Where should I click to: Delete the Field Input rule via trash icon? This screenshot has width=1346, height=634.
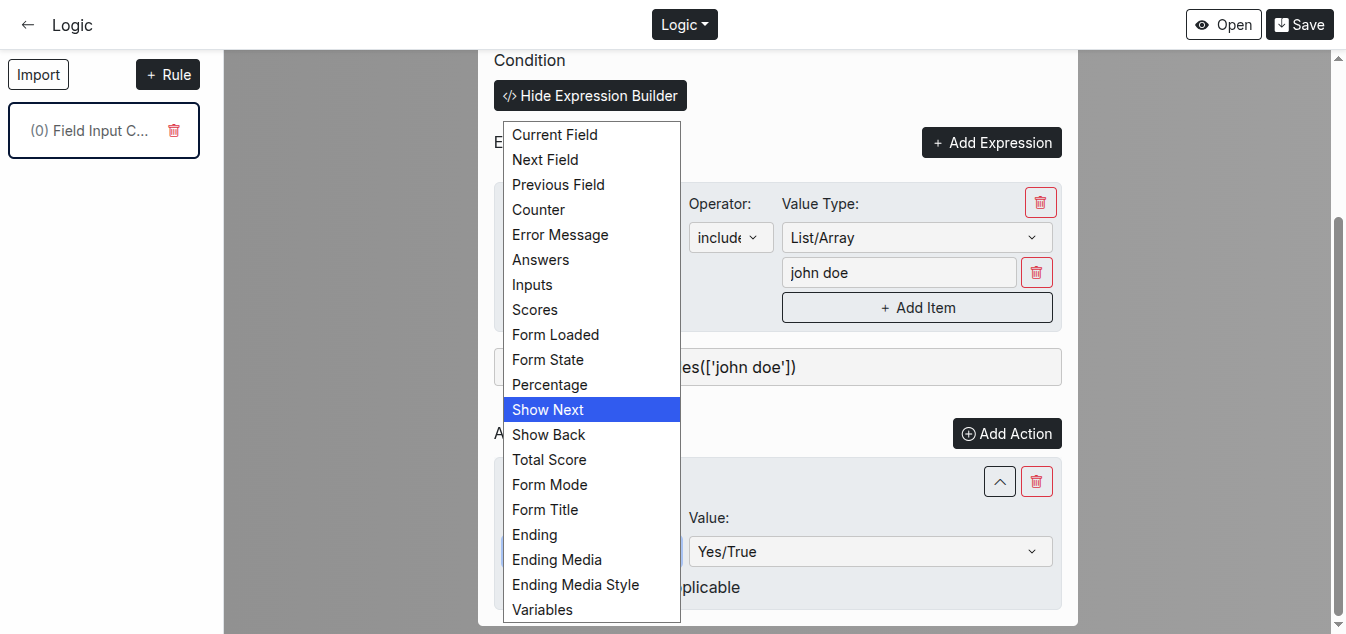click(174, 130)
